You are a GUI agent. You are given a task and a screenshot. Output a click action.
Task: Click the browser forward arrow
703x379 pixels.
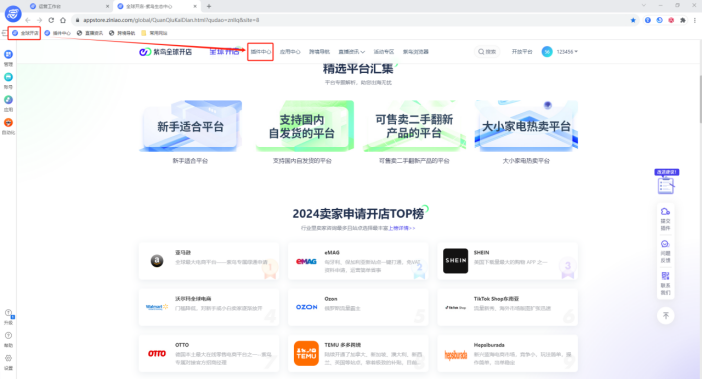(x=39, y=20)
